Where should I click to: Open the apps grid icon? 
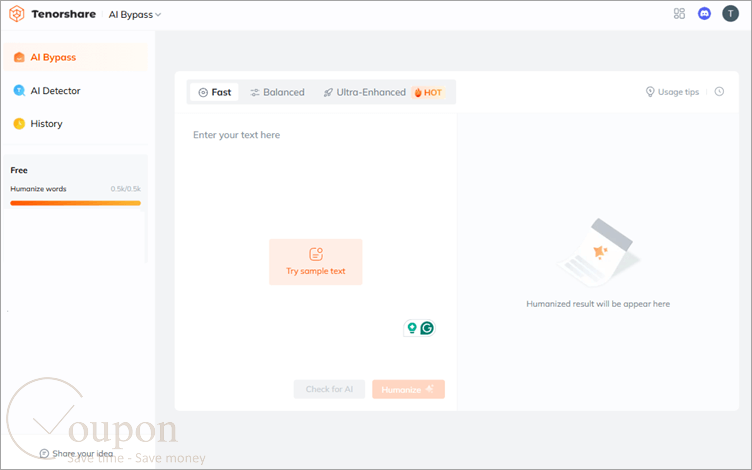[x=679, y=13]
